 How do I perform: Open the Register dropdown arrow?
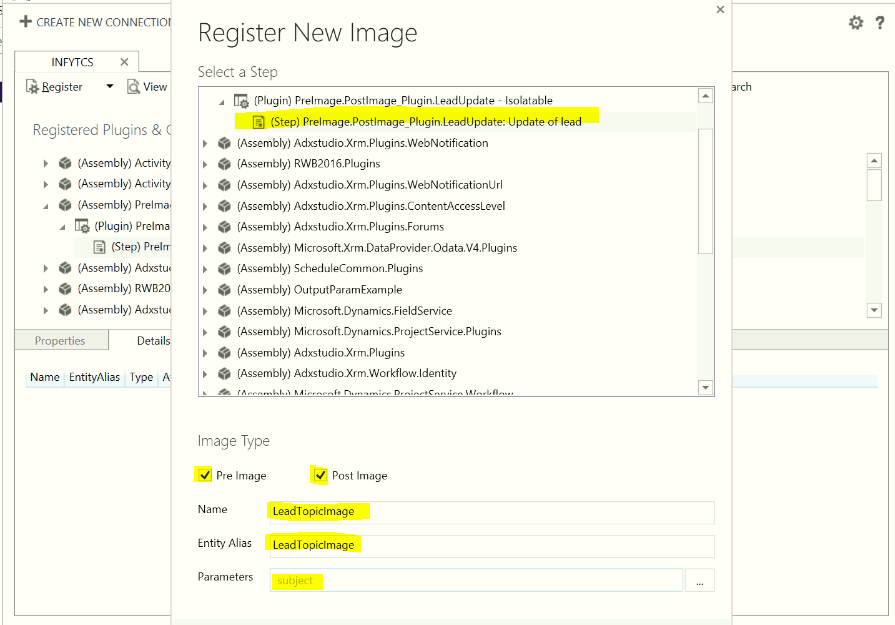[x=112, y=86]
